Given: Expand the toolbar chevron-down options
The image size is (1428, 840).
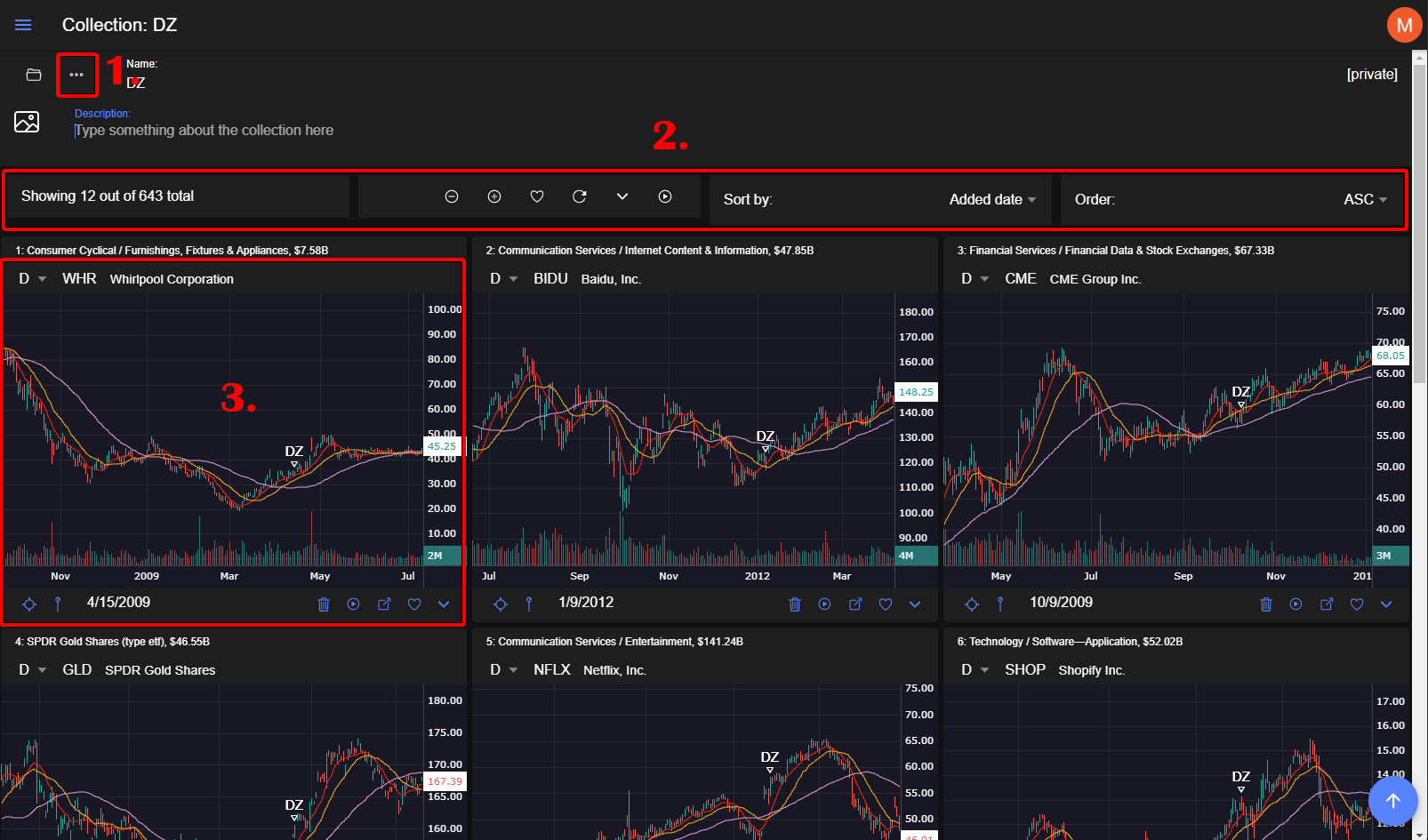Looking at the screenshot, I should [622, 196].
